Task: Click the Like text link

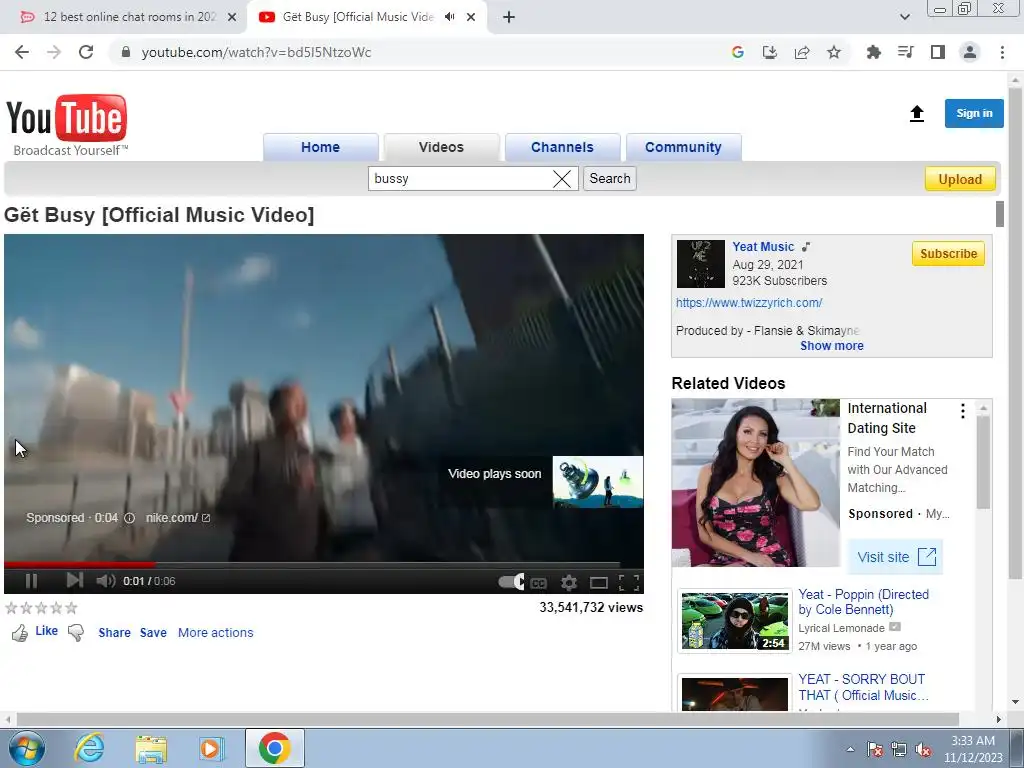Action: coord(46,631)
